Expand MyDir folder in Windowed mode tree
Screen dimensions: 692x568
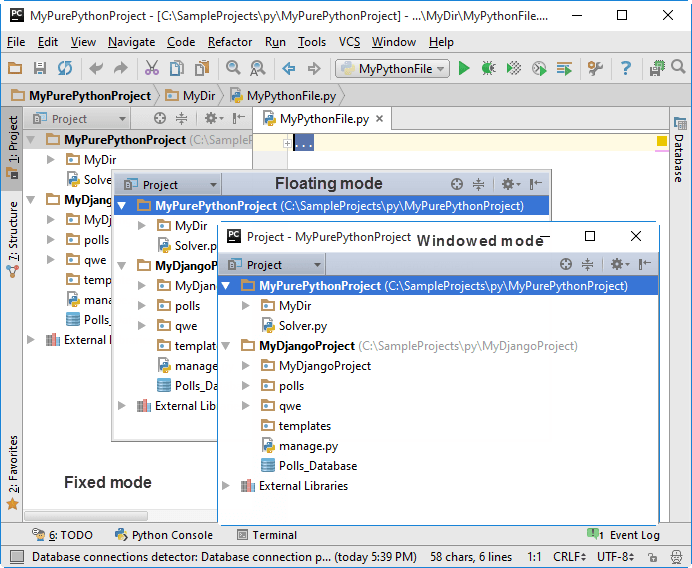(x=245, y=305)
